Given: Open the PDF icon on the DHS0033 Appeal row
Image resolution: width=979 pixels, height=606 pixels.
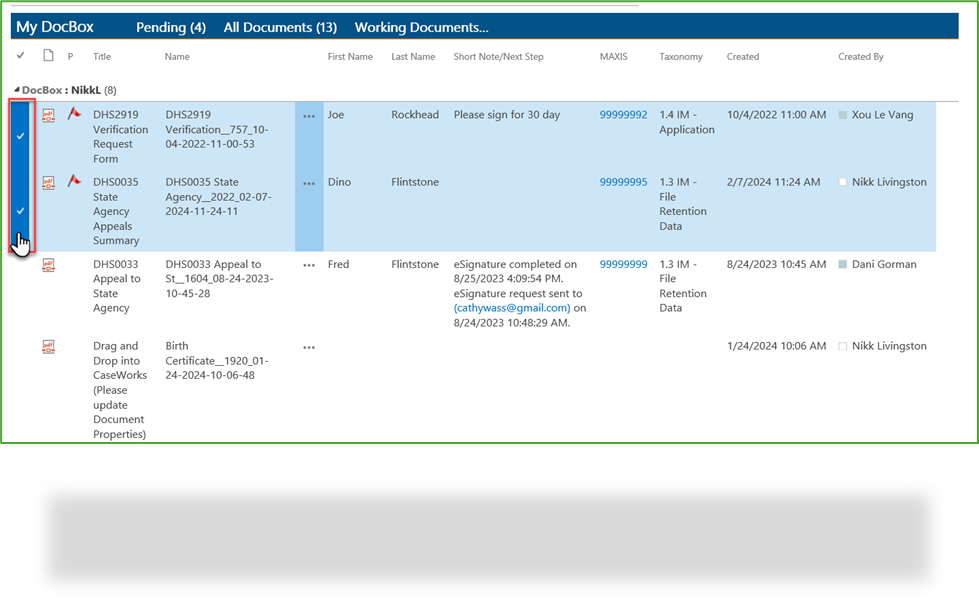Looking at the screenshot, I should [x=47, y=264].
